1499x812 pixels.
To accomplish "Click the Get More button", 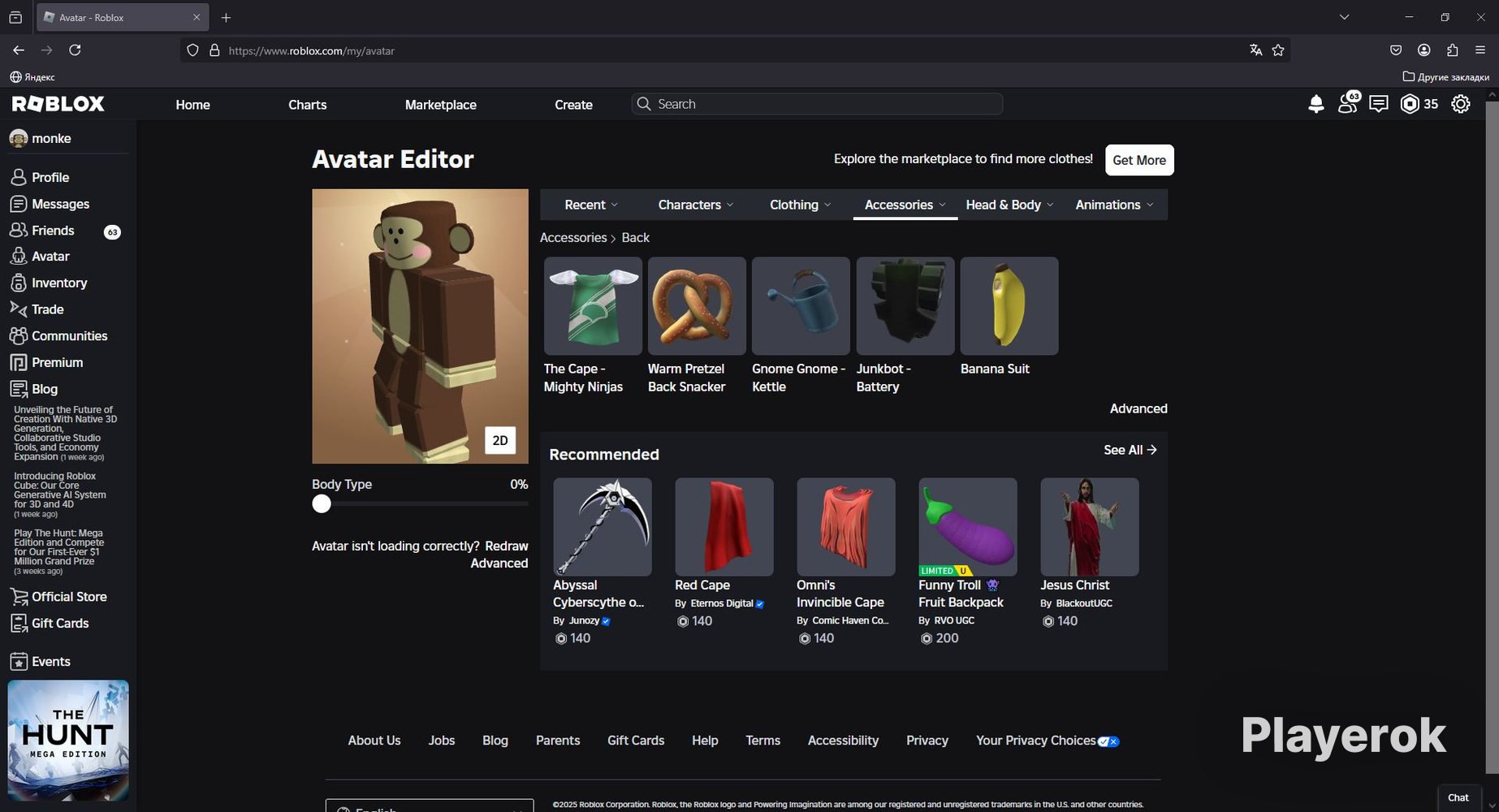I will (x=1139, y=160).
